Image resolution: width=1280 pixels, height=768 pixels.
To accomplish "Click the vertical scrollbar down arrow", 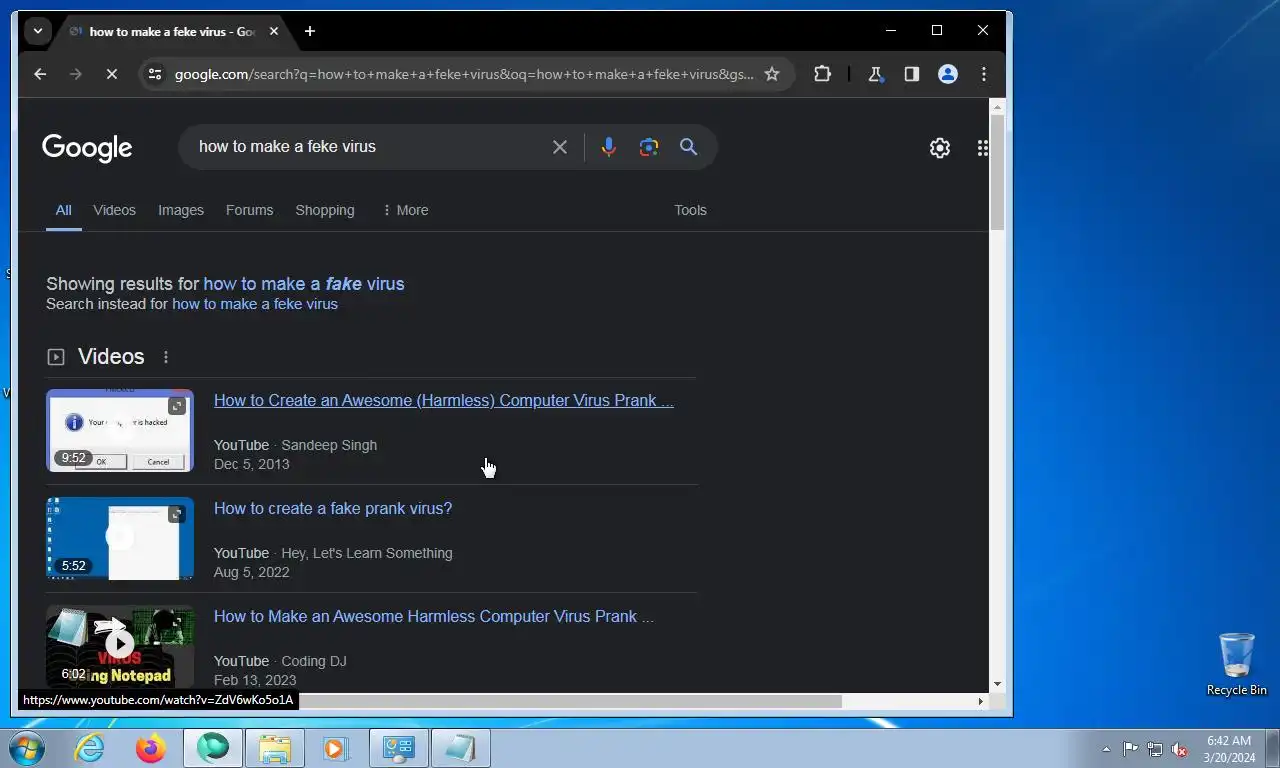I will [997, 685].
